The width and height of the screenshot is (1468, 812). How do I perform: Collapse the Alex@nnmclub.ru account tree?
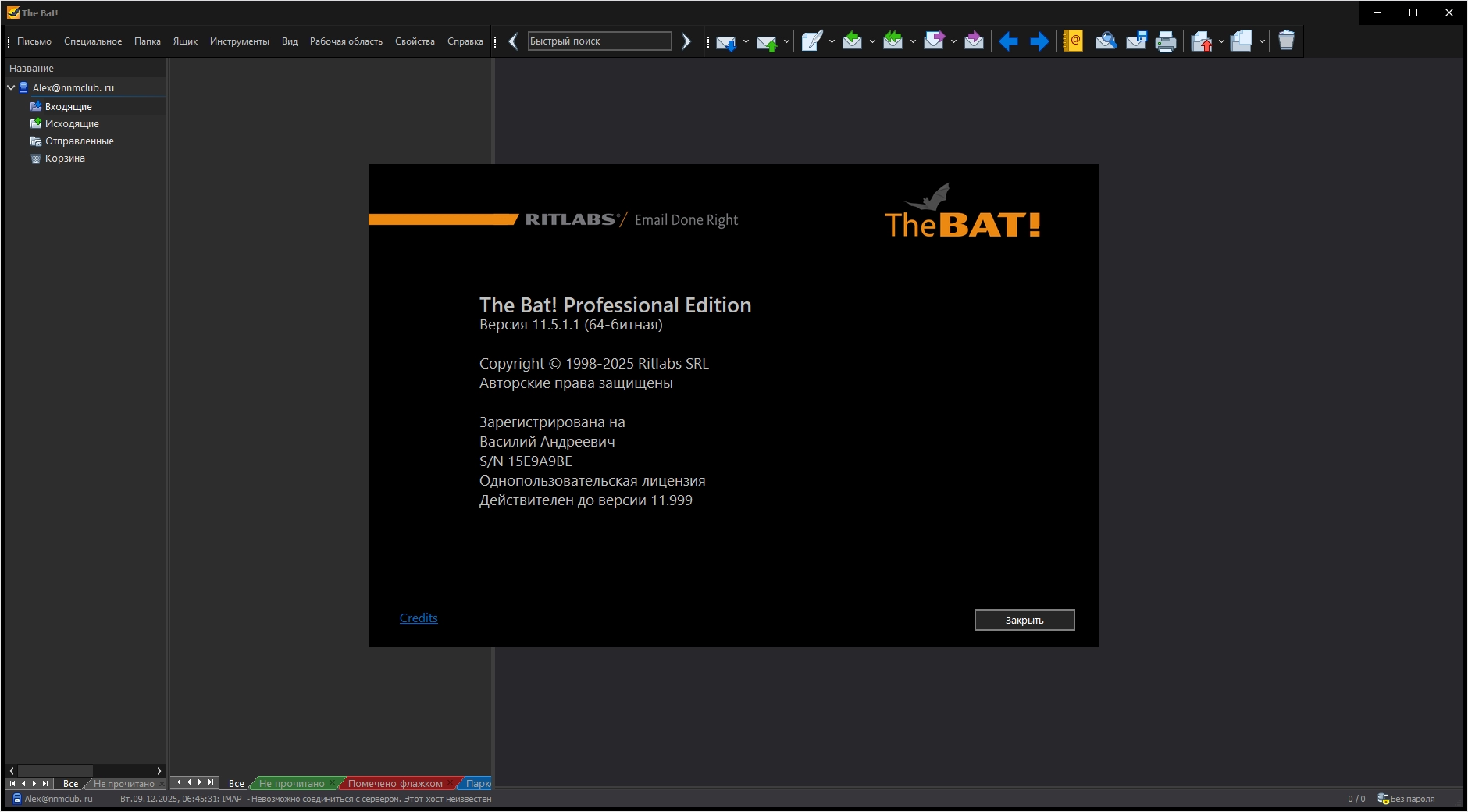[x=11, y=88]
